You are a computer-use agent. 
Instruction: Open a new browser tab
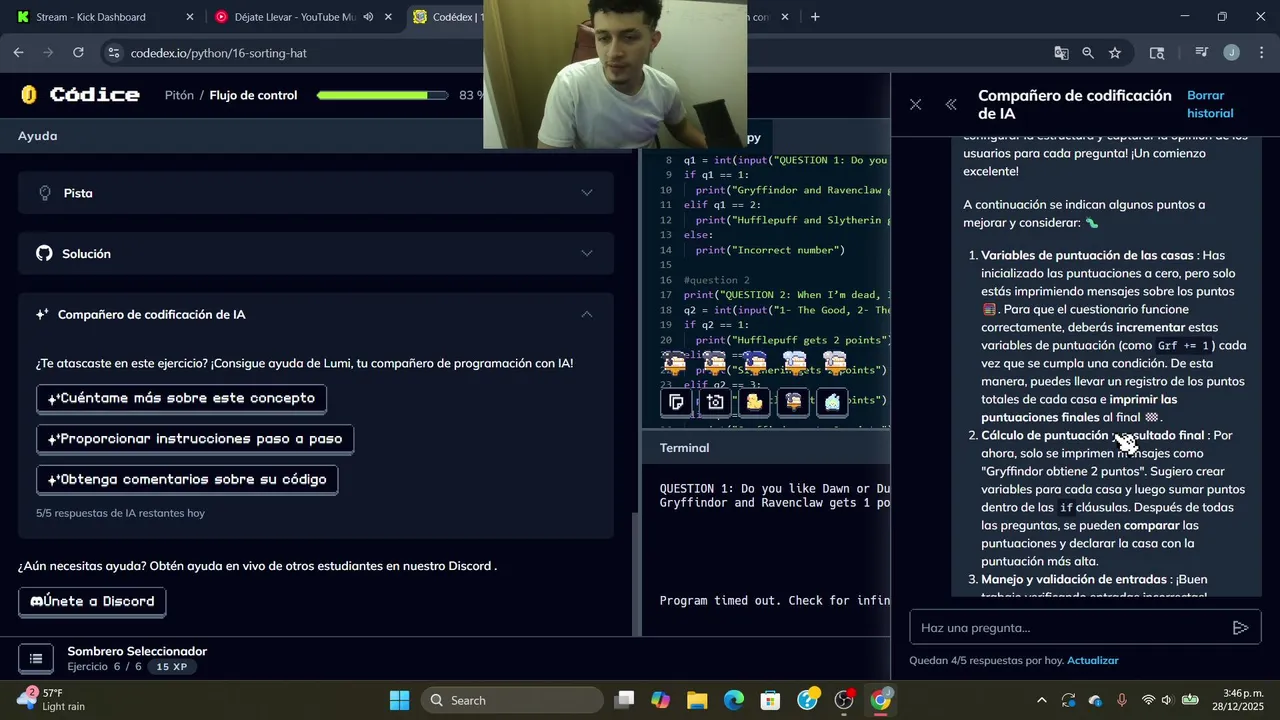[815, 17]
